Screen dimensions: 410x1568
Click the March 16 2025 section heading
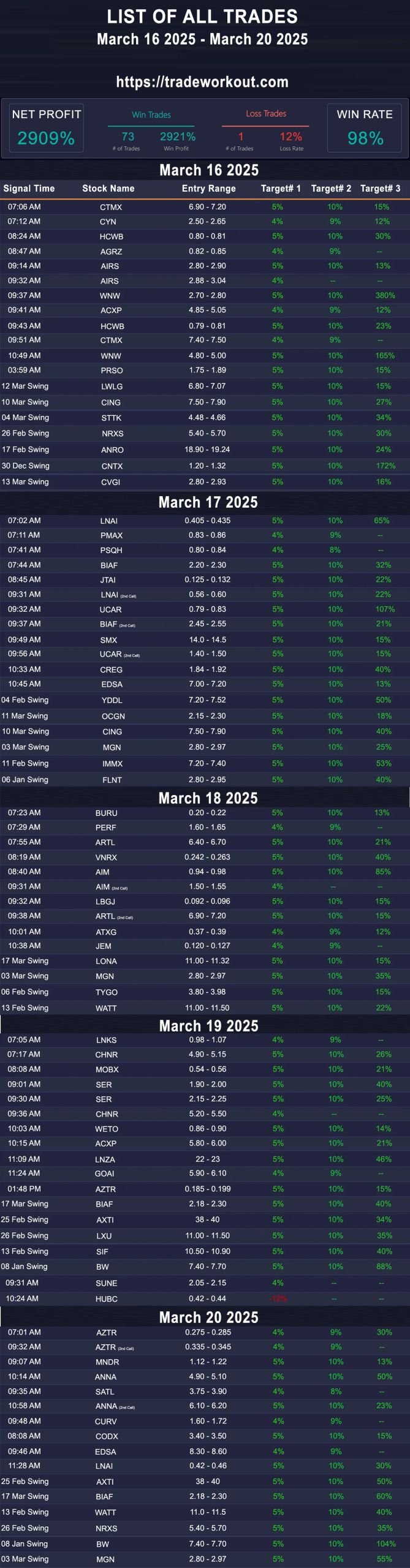(x=209, y=170)
